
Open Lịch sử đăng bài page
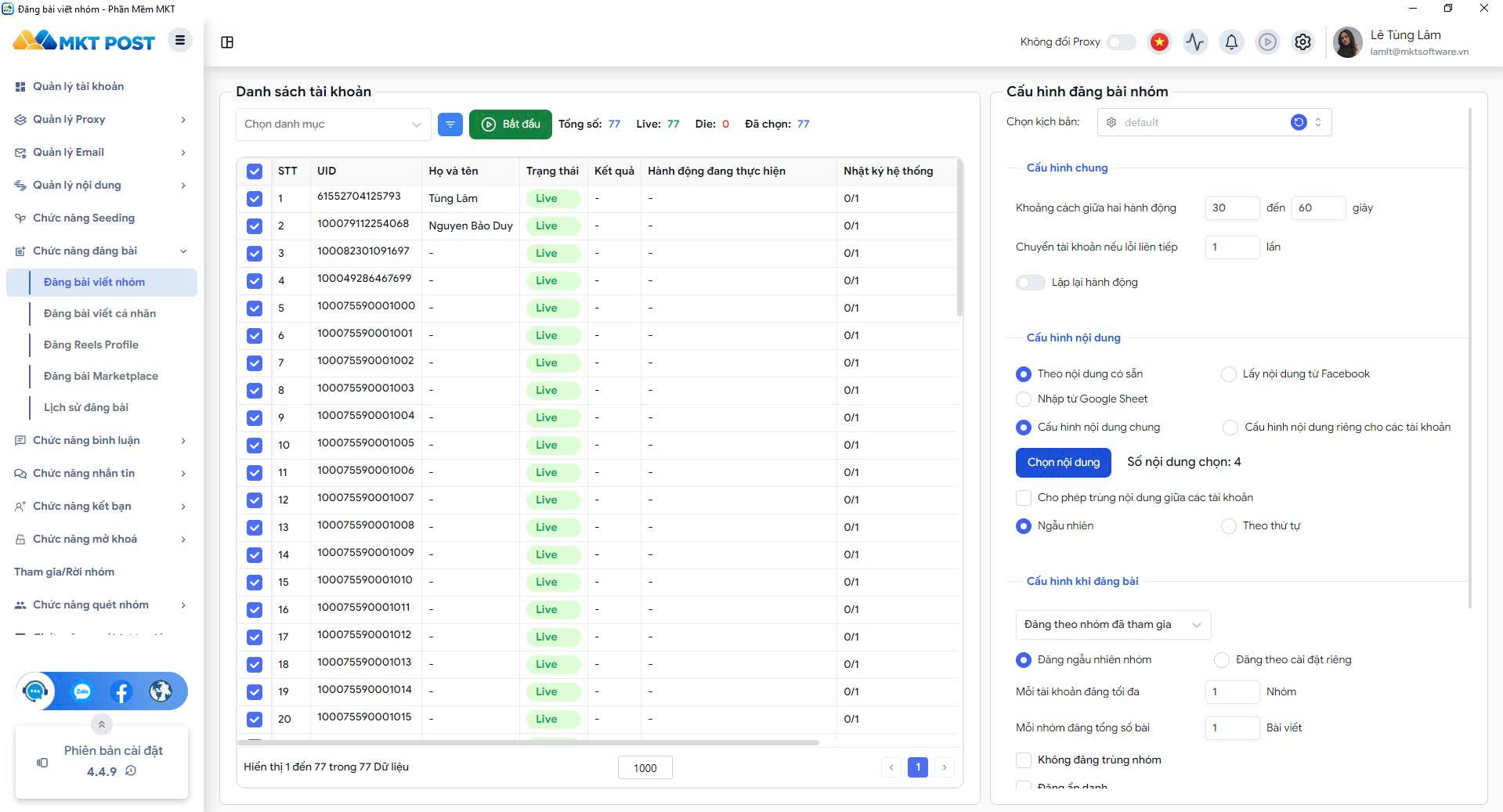click(x=86, y=407)
